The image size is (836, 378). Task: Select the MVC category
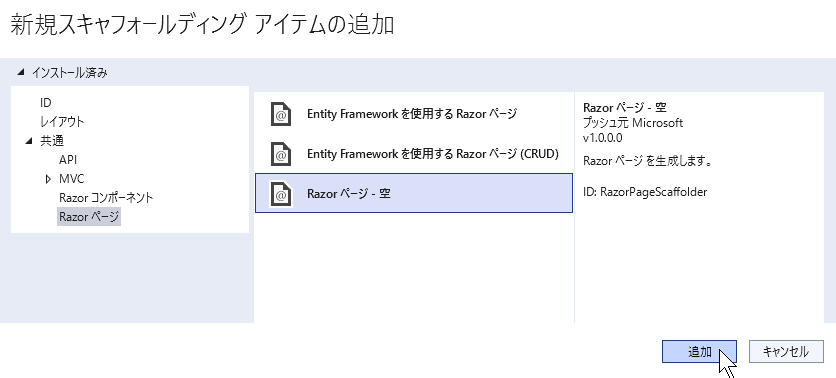[x=71, y=179]
